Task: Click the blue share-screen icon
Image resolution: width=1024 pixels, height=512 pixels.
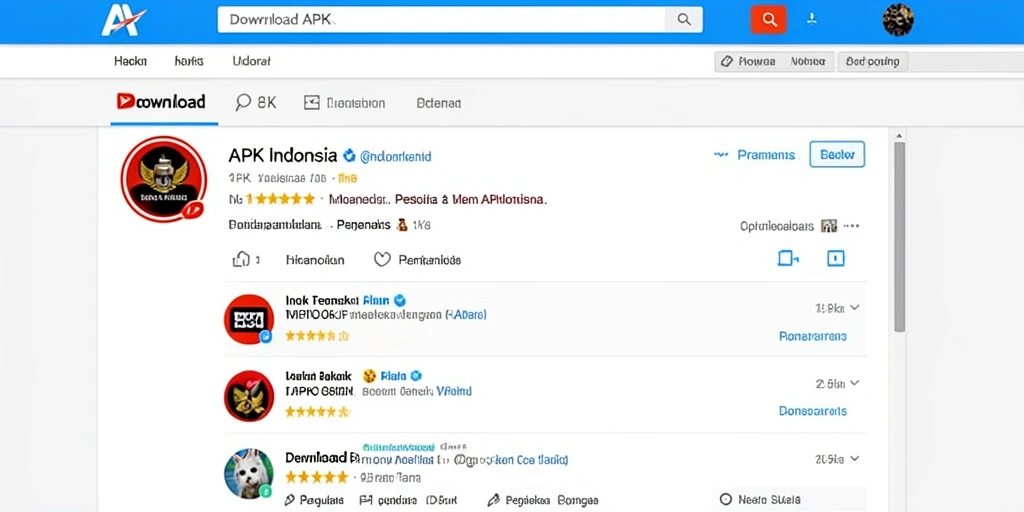Action: click(788, 259)
